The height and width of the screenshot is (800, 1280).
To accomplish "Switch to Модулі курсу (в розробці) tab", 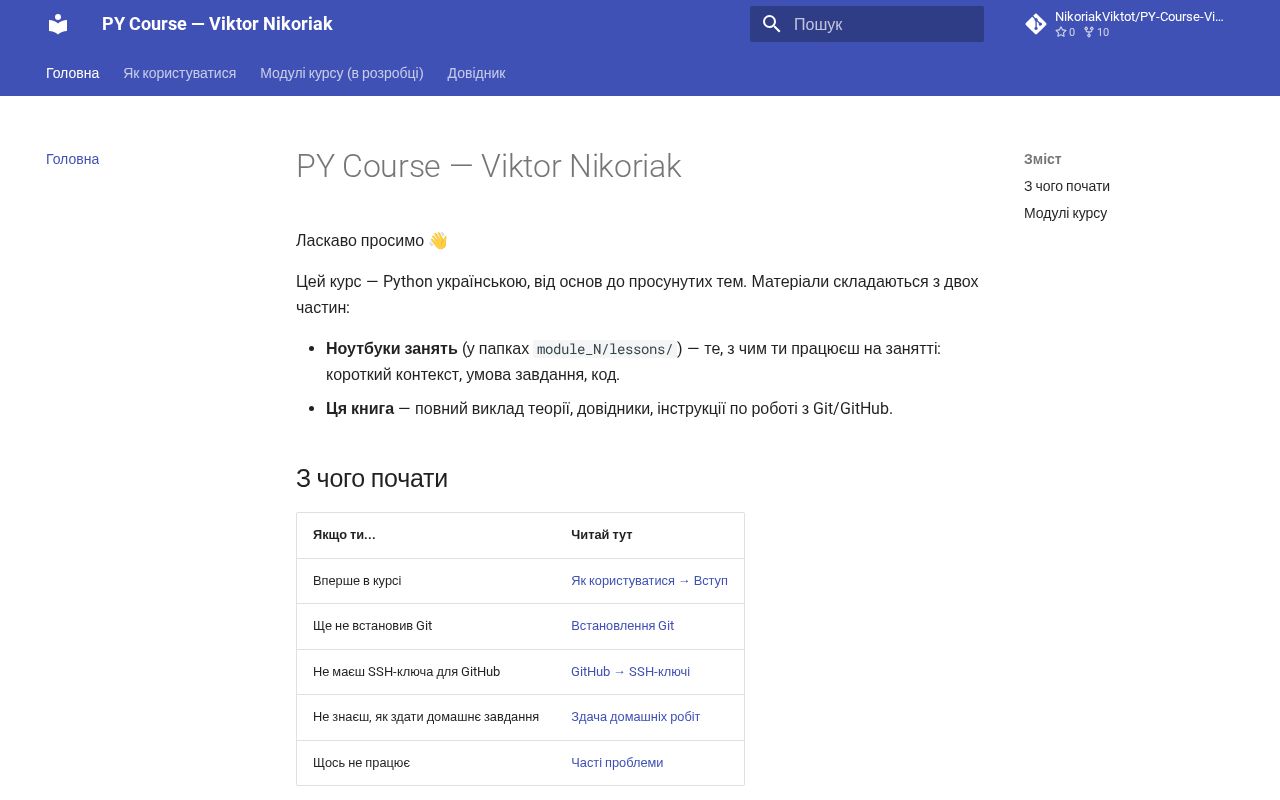I will coord(342,73).
